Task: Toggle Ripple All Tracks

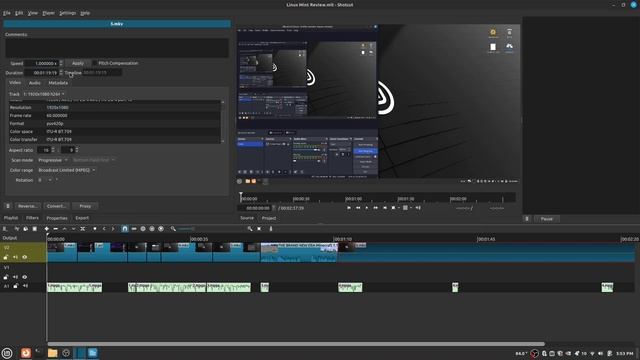Action: point(152,229)
